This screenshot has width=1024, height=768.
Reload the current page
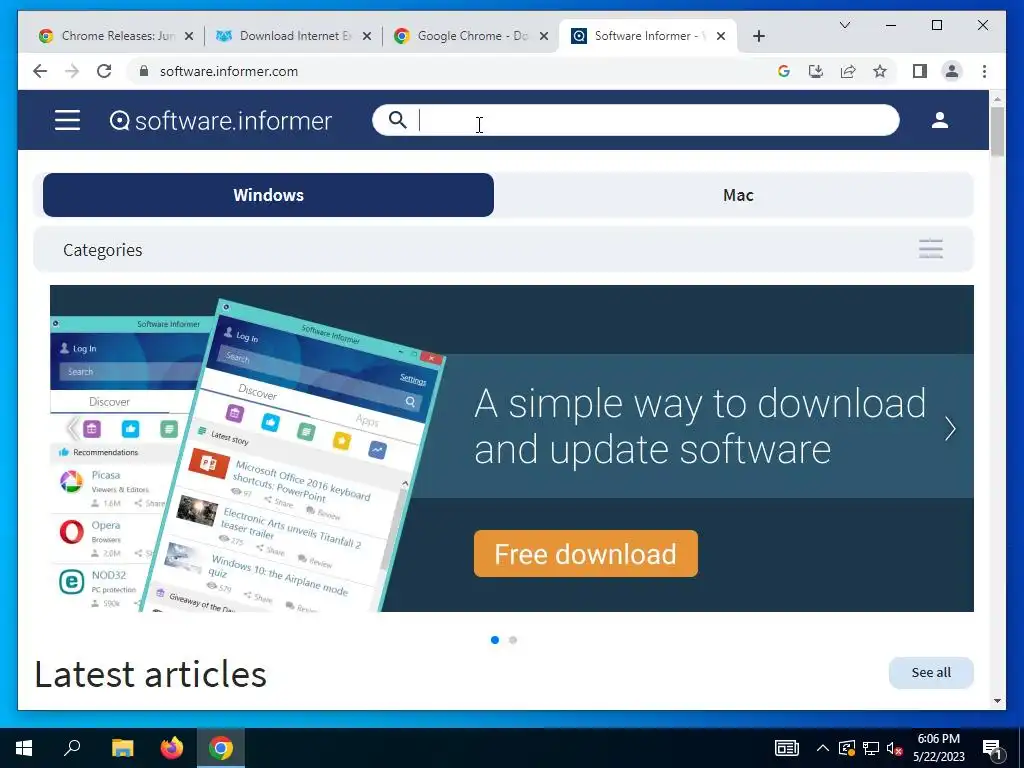tap(104, 71)
